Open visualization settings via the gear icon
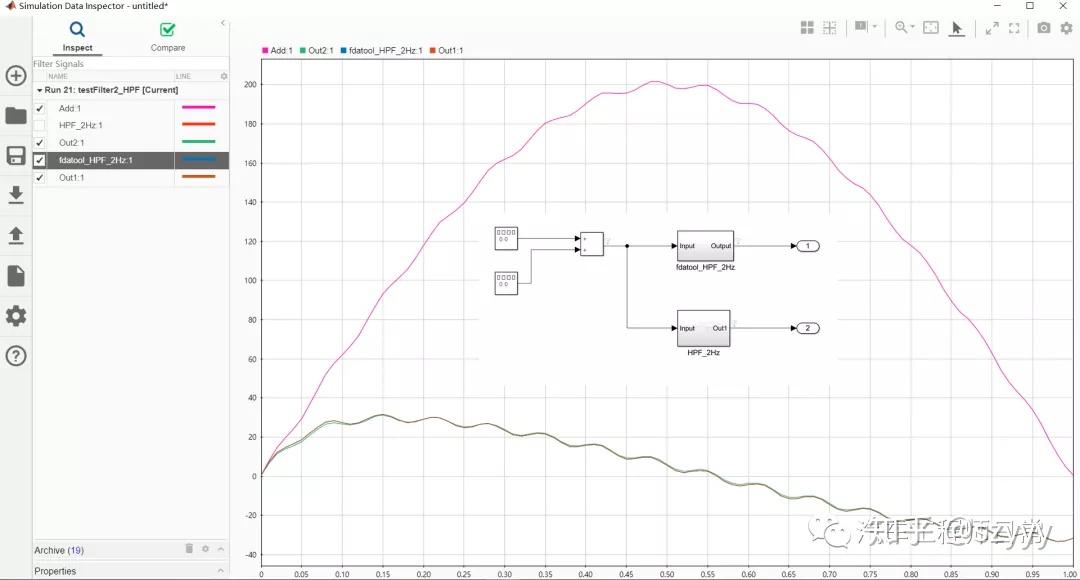 click(1065, 27)
